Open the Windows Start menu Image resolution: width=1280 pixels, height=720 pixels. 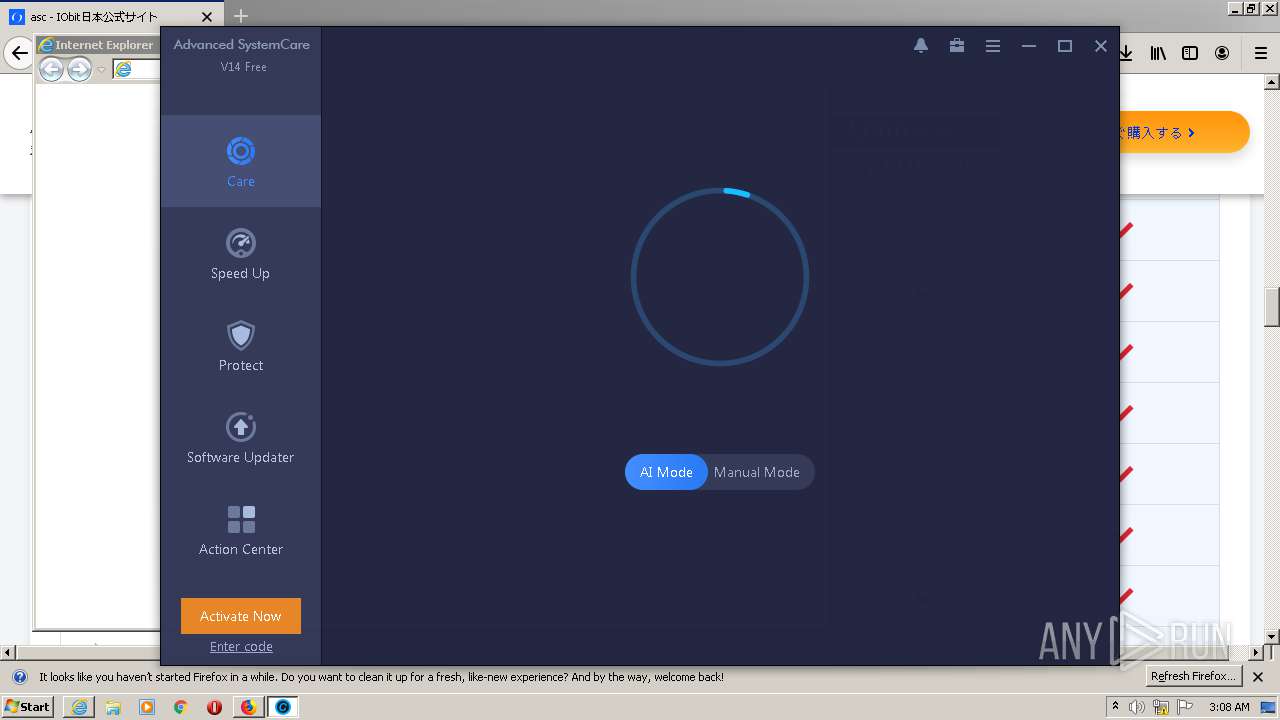(28, 706)
